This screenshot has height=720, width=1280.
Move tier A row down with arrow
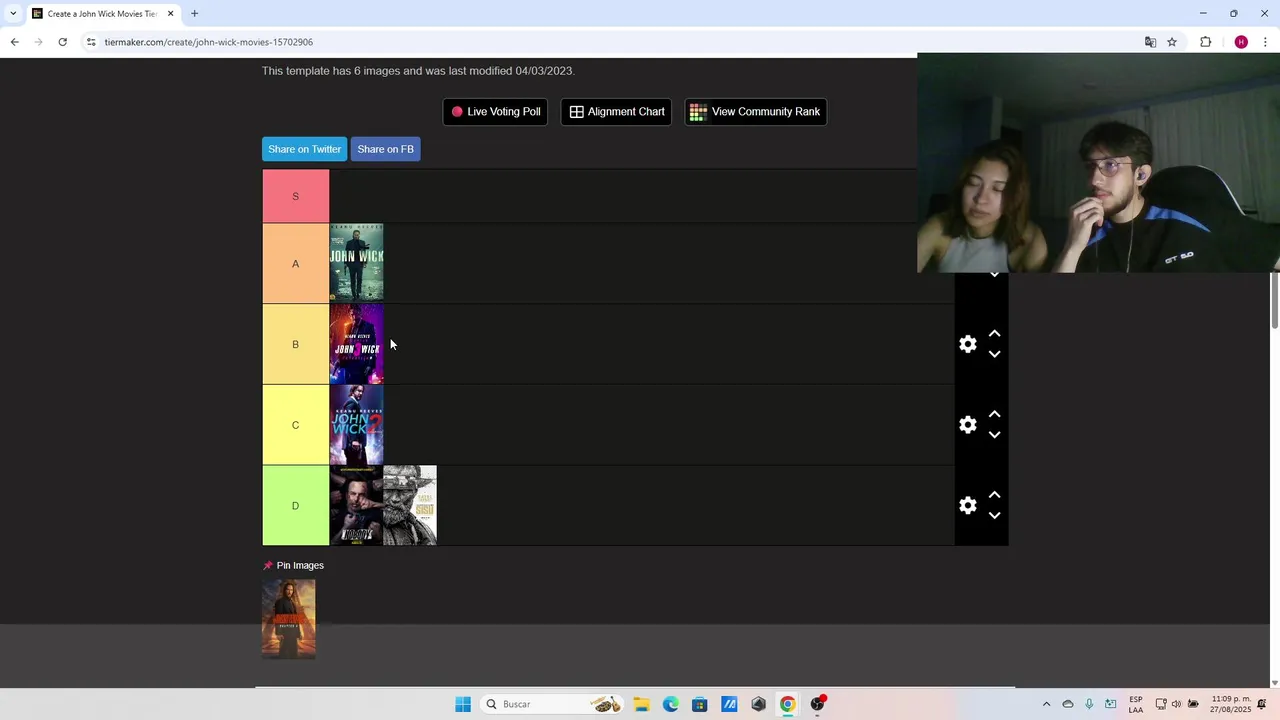pos(994,275)
